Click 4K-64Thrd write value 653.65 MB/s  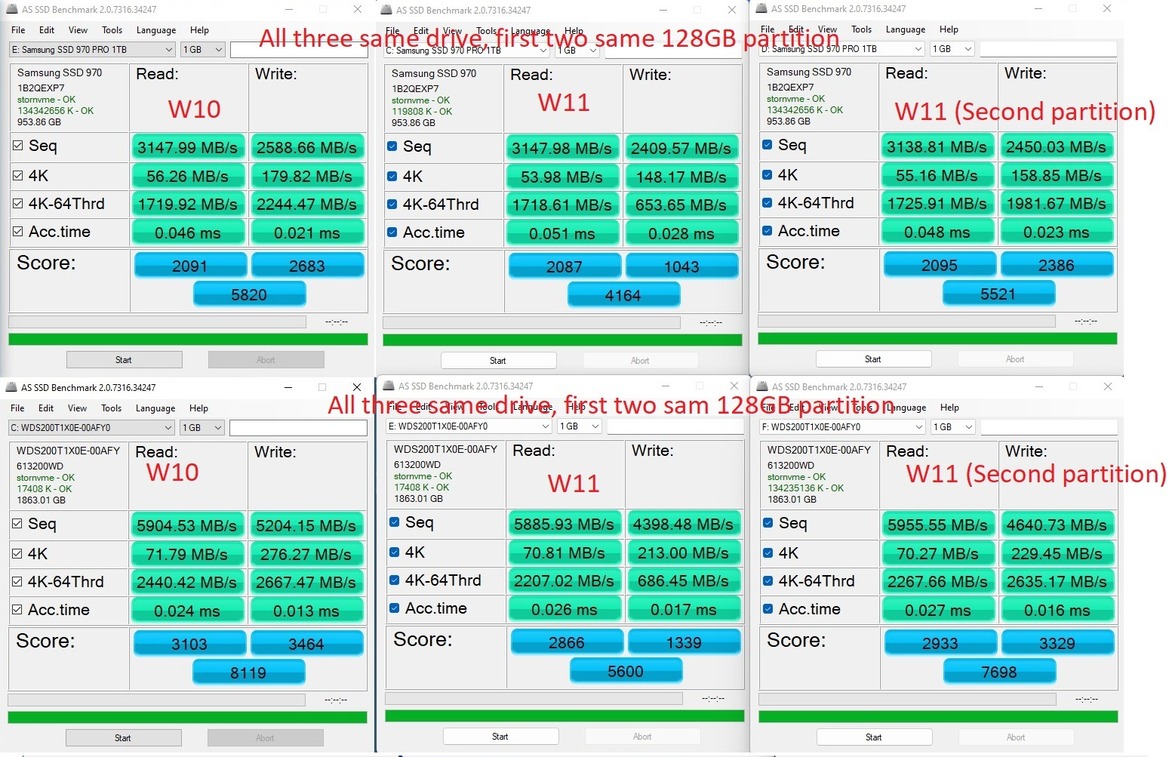[681, 204]
